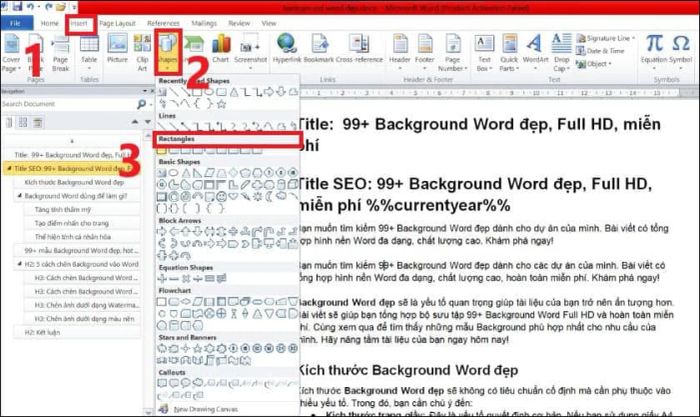The height and width of the screenshot is (417, 700).
Task: Open the Drop Cap dropdown
Action: 561,53
